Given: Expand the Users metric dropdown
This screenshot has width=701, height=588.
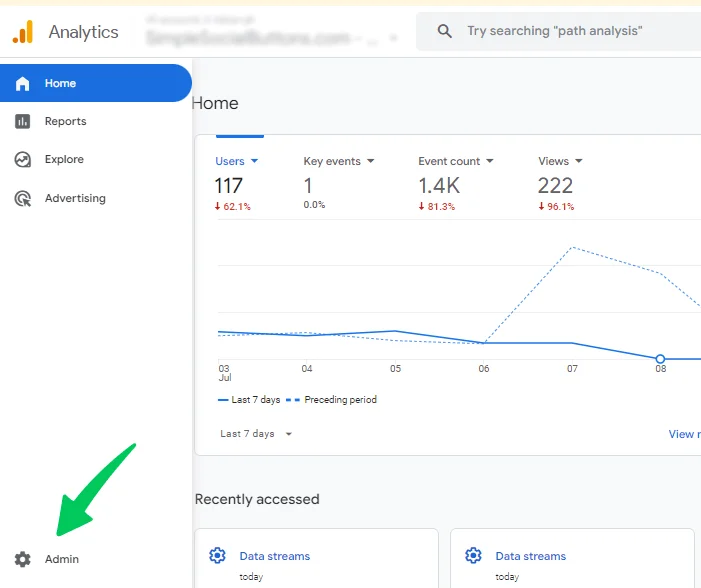Looking at the screenshot, I should [x=254, y=161].
